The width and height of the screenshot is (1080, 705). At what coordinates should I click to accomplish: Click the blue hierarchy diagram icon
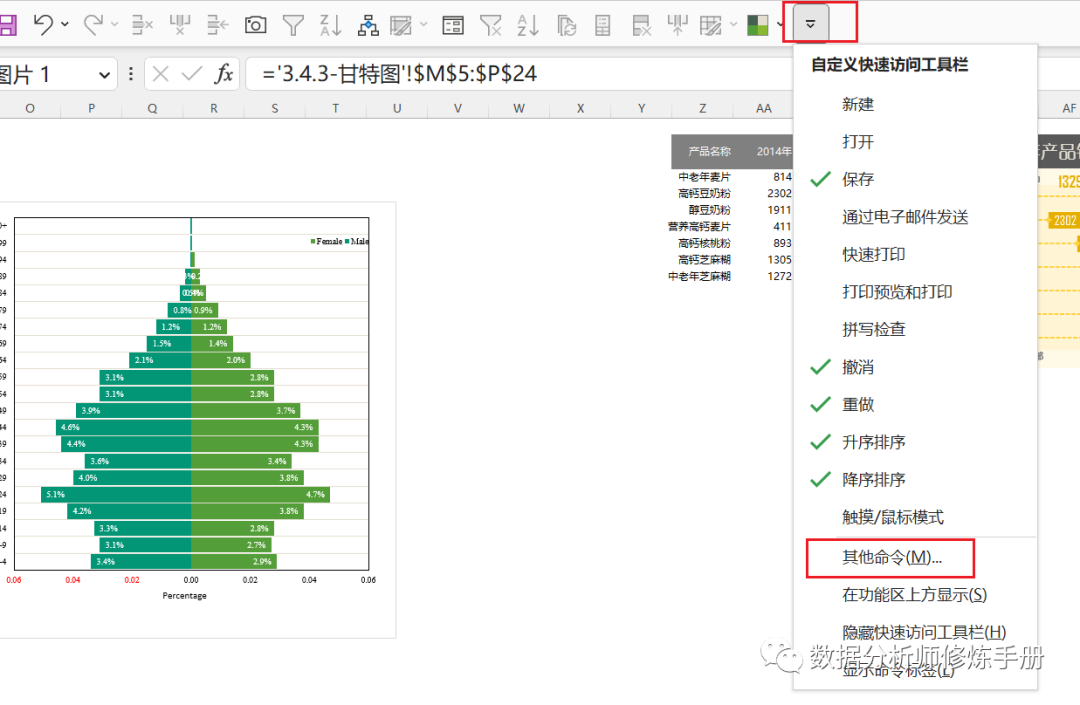click(x=367, y=24)
